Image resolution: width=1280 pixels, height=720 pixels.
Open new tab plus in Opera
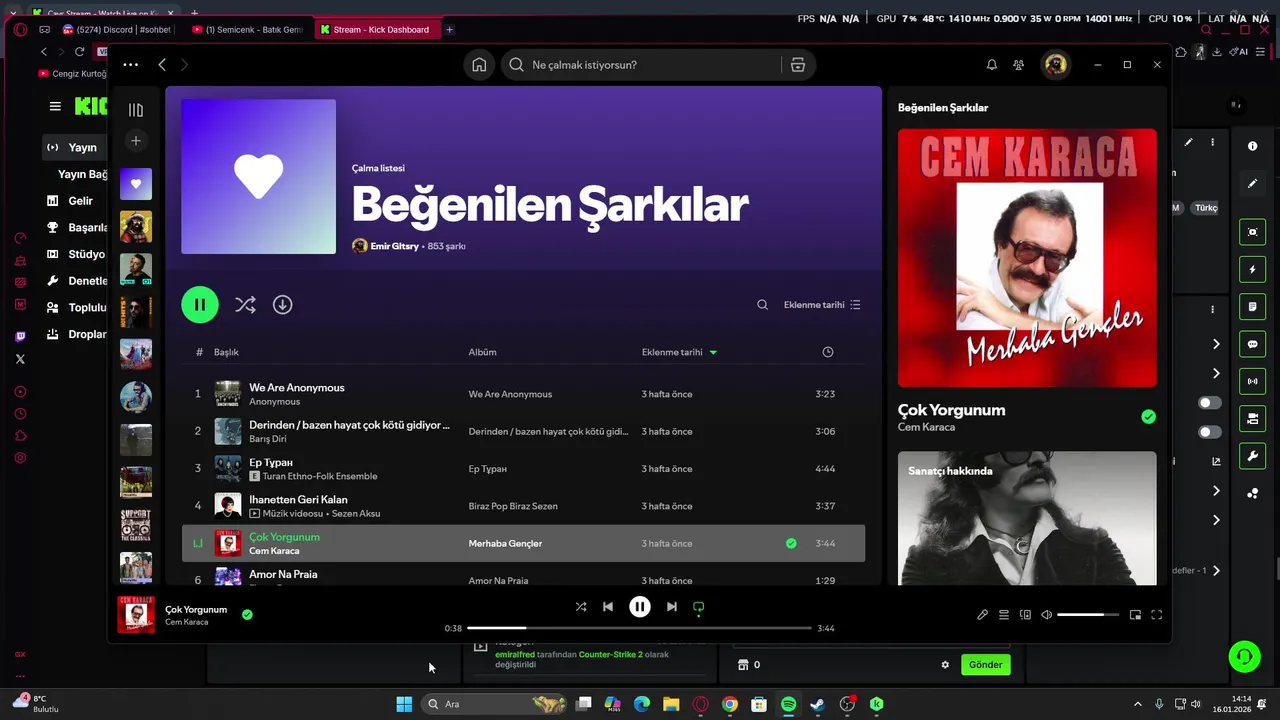pyautogui.click(x=449, y=30)
